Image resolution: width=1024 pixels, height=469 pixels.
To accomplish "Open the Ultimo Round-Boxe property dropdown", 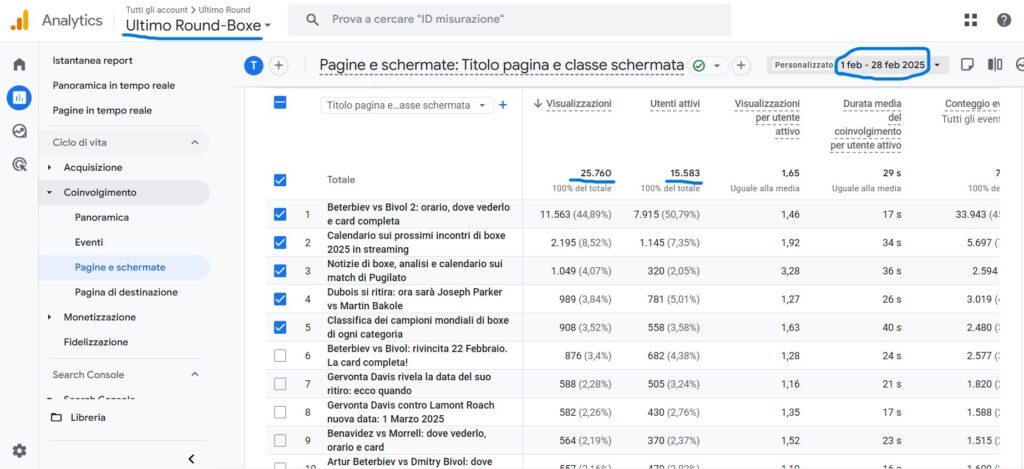I will 198,24.
